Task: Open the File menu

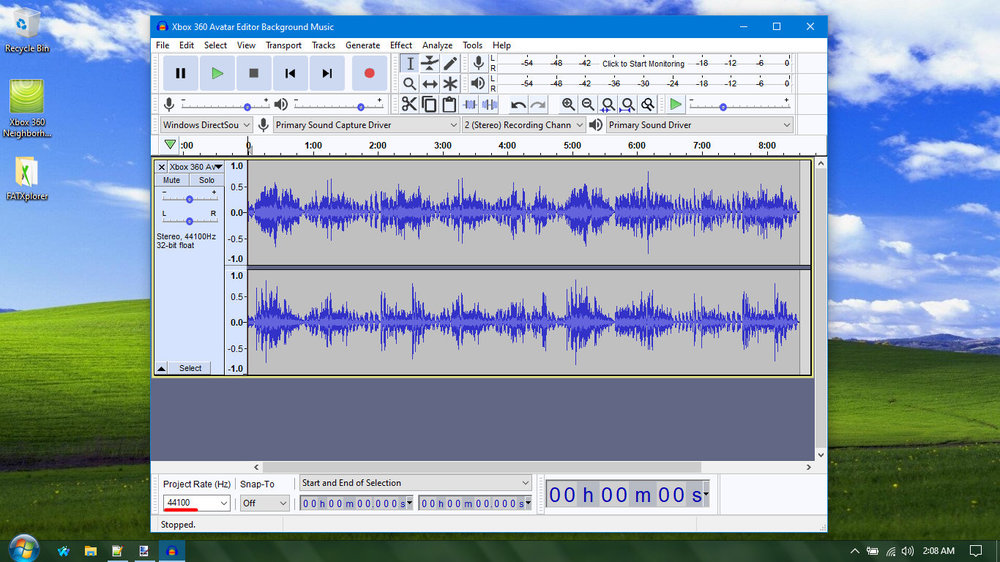Action: 163,45
